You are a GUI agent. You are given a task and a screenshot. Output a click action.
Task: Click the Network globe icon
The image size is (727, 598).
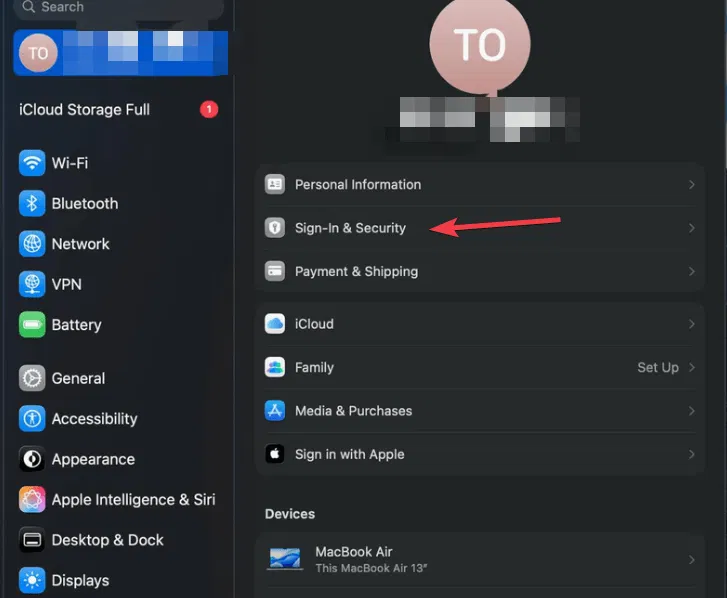click(x=32, y=244)
